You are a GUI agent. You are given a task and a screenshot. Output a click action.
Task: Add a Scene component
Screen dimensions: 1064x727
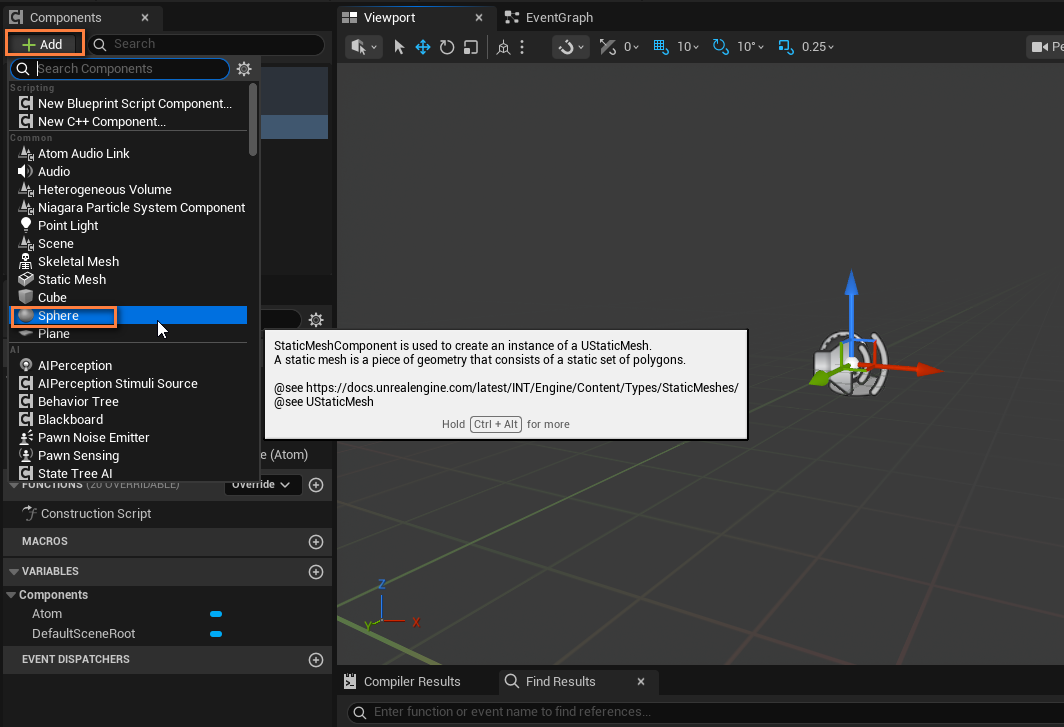click(x=128, y=244)
